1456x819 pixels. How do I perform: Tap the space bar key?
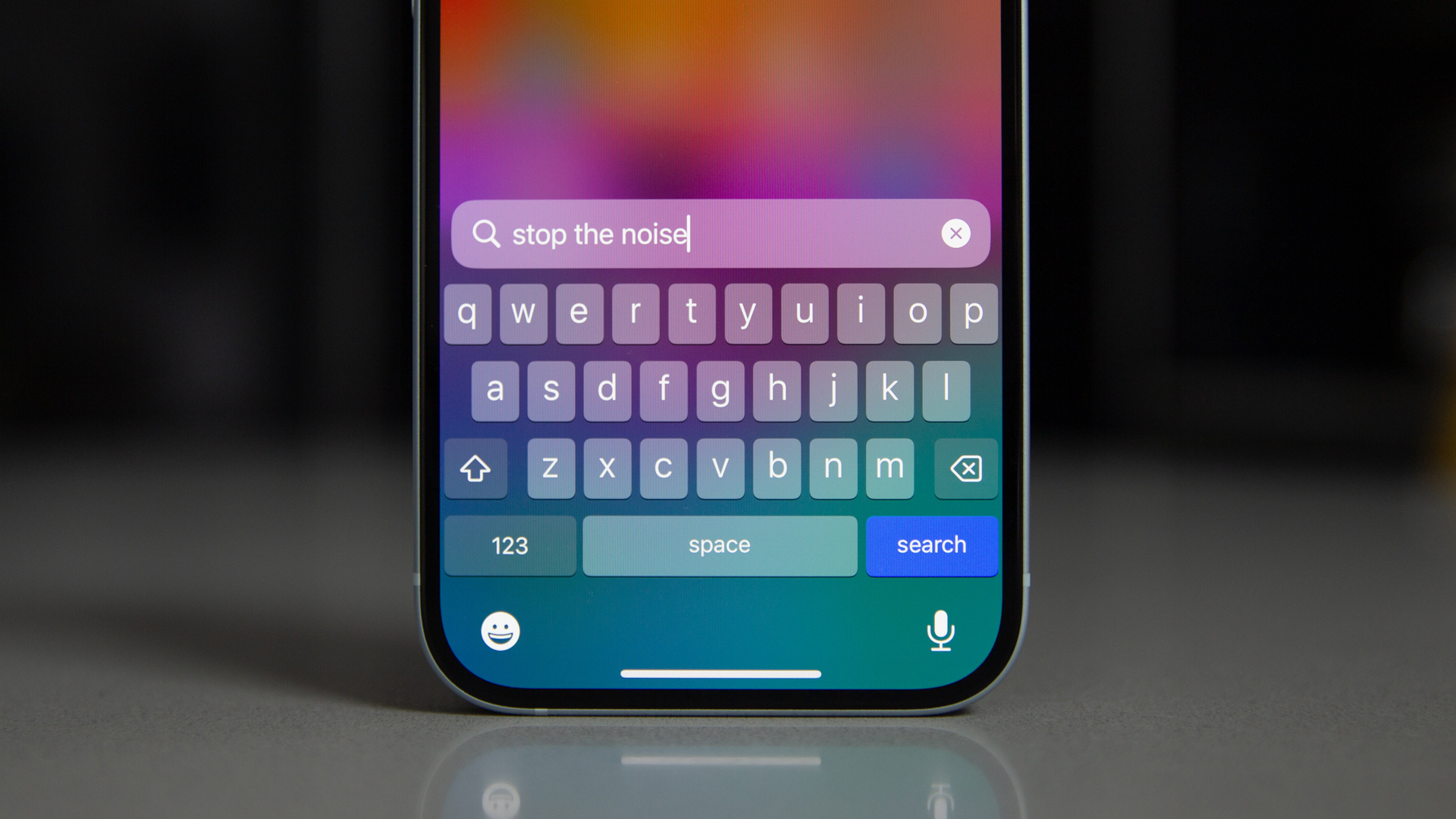point(719,545)
